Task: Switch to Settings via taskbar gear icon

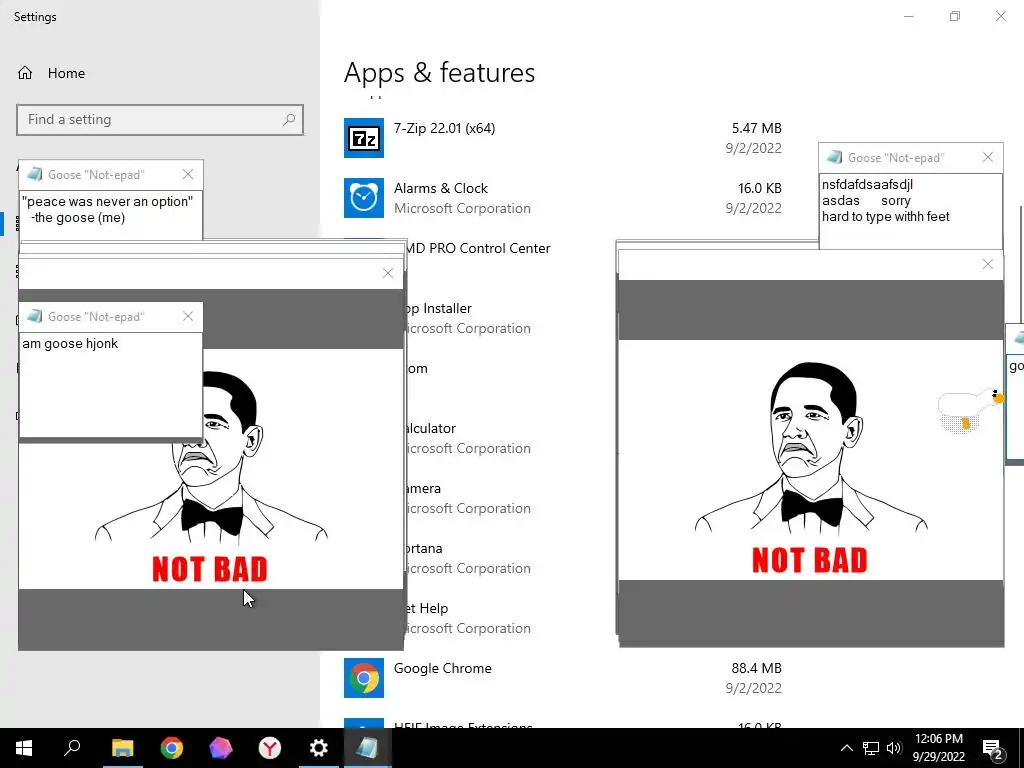Action: coord(319,748)
